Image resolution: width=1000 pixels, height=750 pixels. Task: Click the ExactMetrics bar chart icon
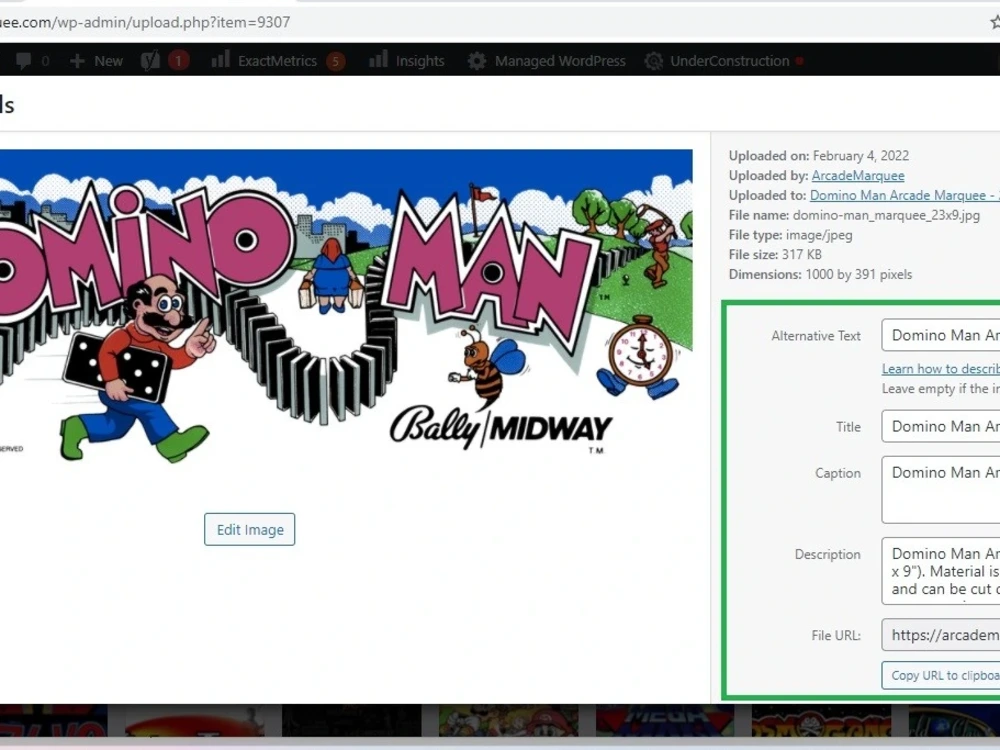coord(221,60)
